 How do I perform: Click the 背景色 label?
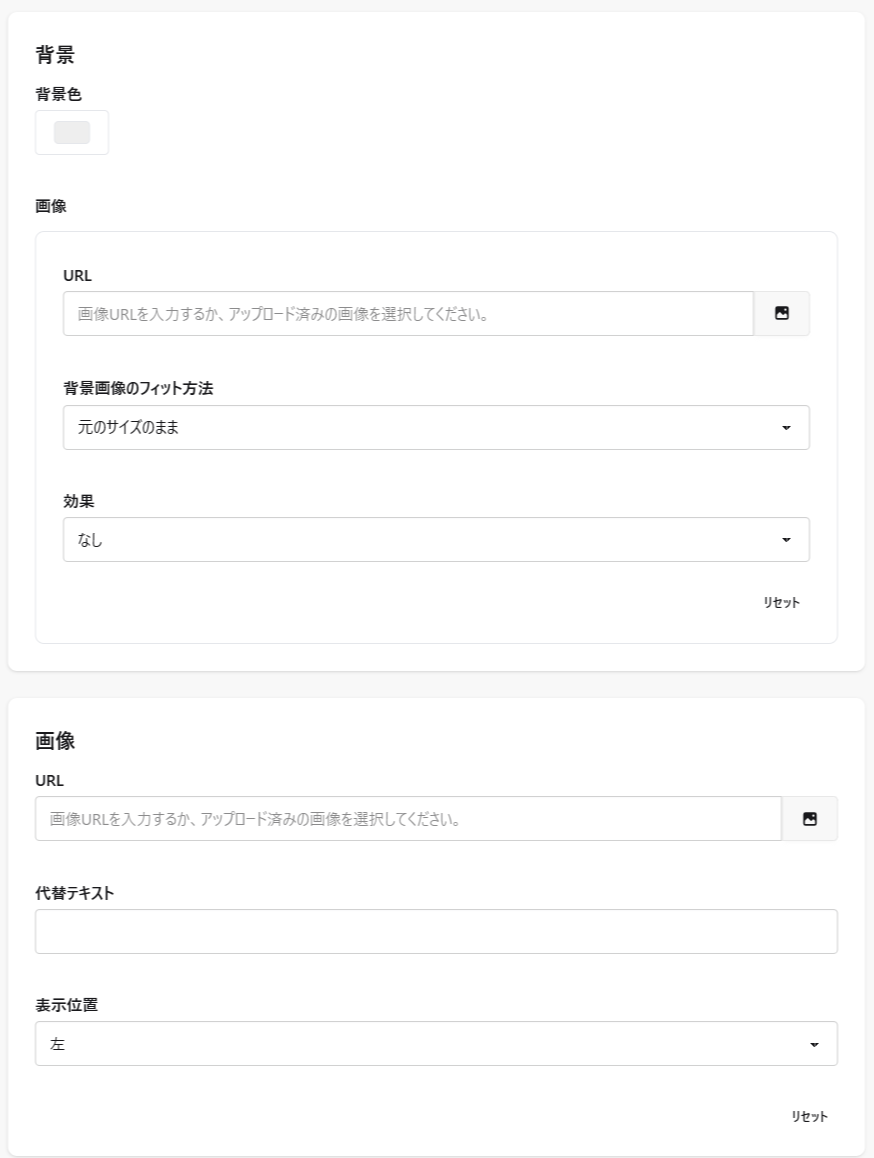click(58, 94)
